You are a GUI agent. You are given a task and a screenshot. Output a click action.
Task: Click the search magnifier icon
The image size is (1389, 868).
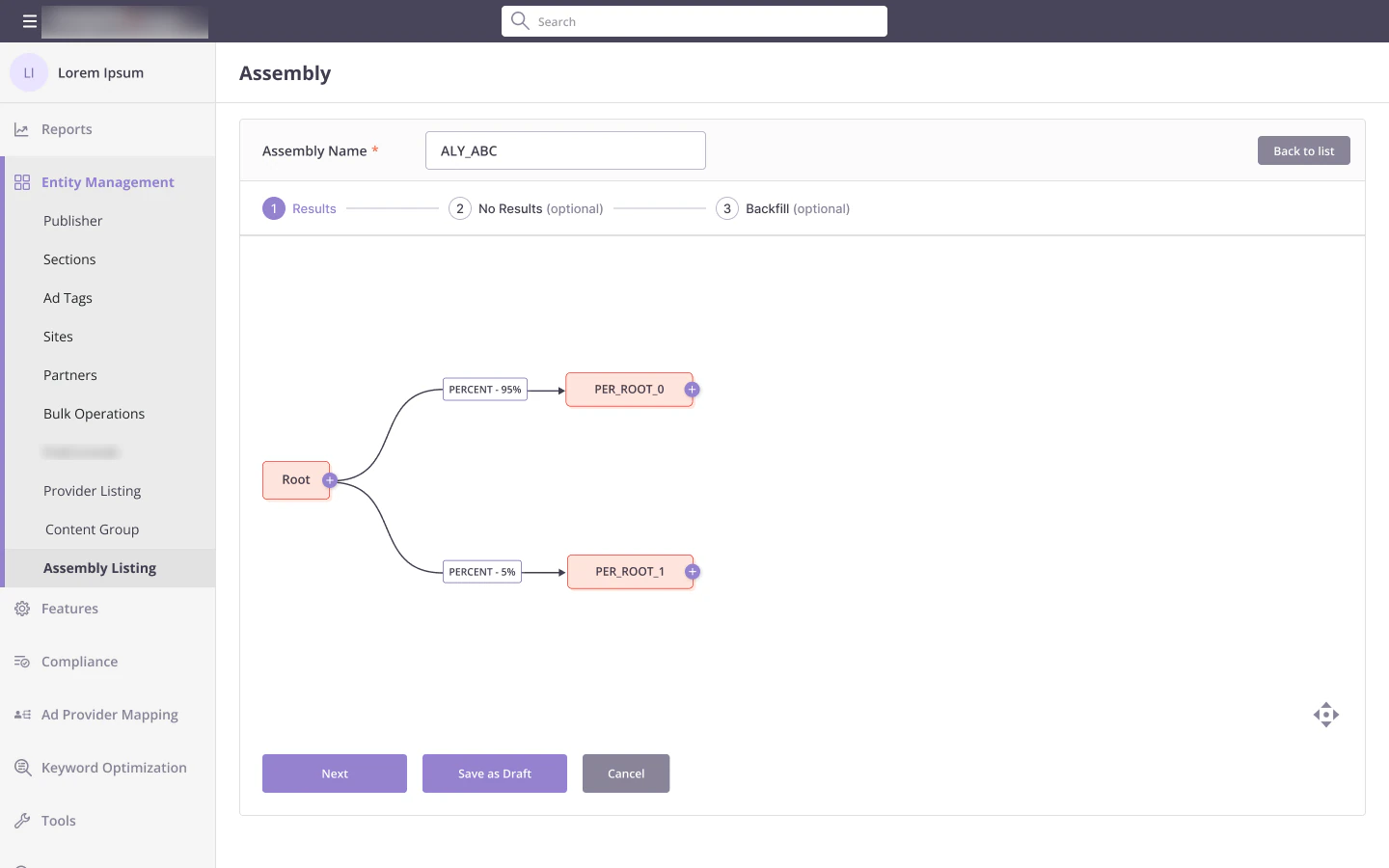520,20
